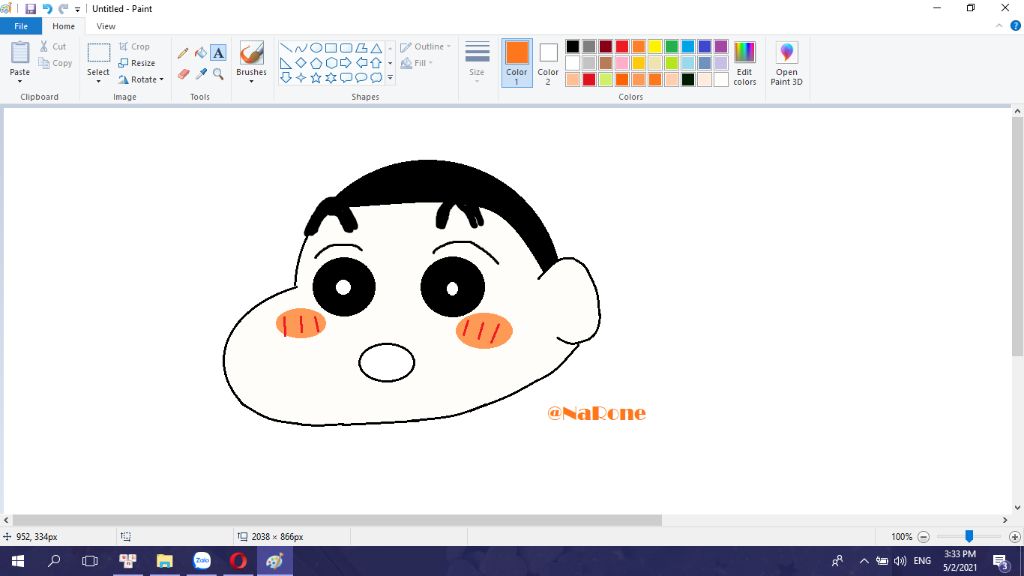Pick the Oval shape
1024x576 pixels.
coord(316,48)
